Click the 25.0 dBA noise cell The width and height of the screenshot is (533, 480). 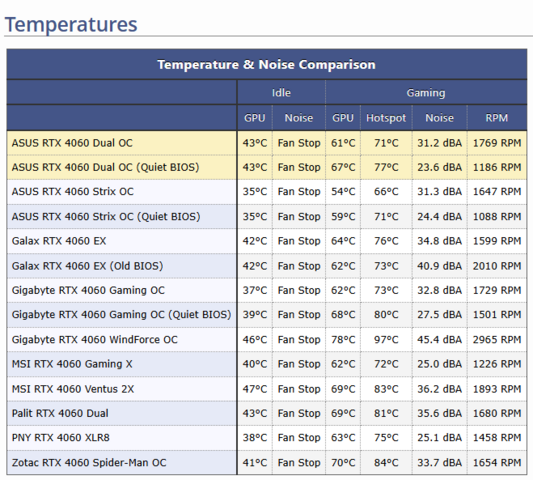point(440,364)
